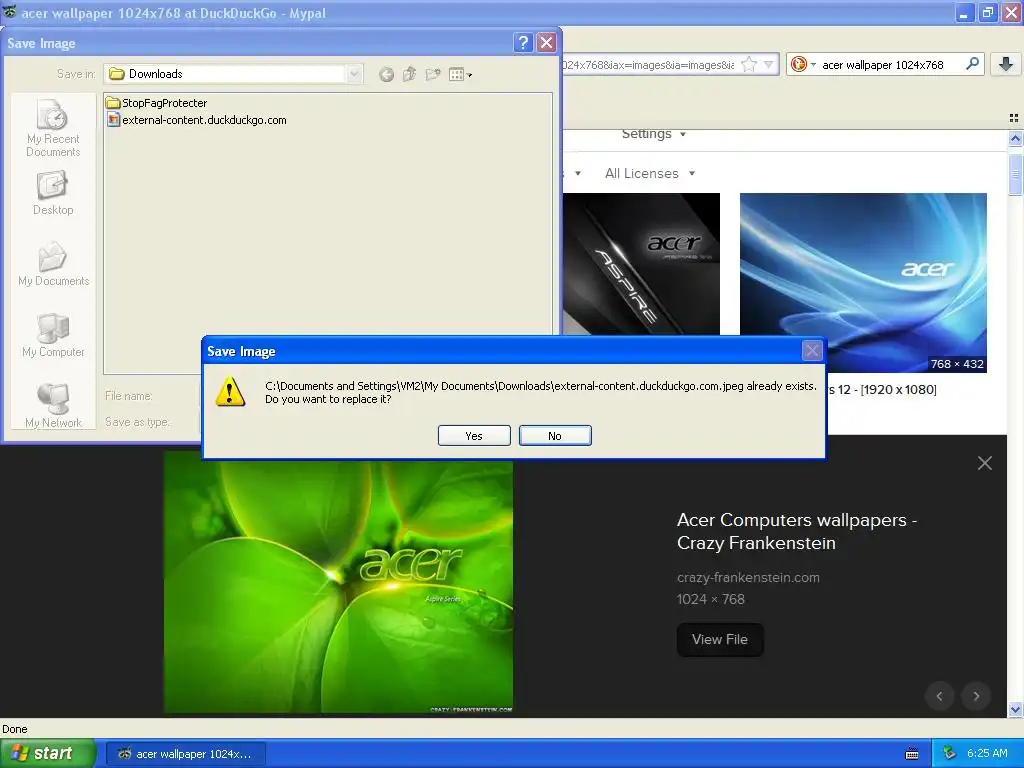
Task: Select external-content.duckduckgo.com file
Action: pos(197,120)
